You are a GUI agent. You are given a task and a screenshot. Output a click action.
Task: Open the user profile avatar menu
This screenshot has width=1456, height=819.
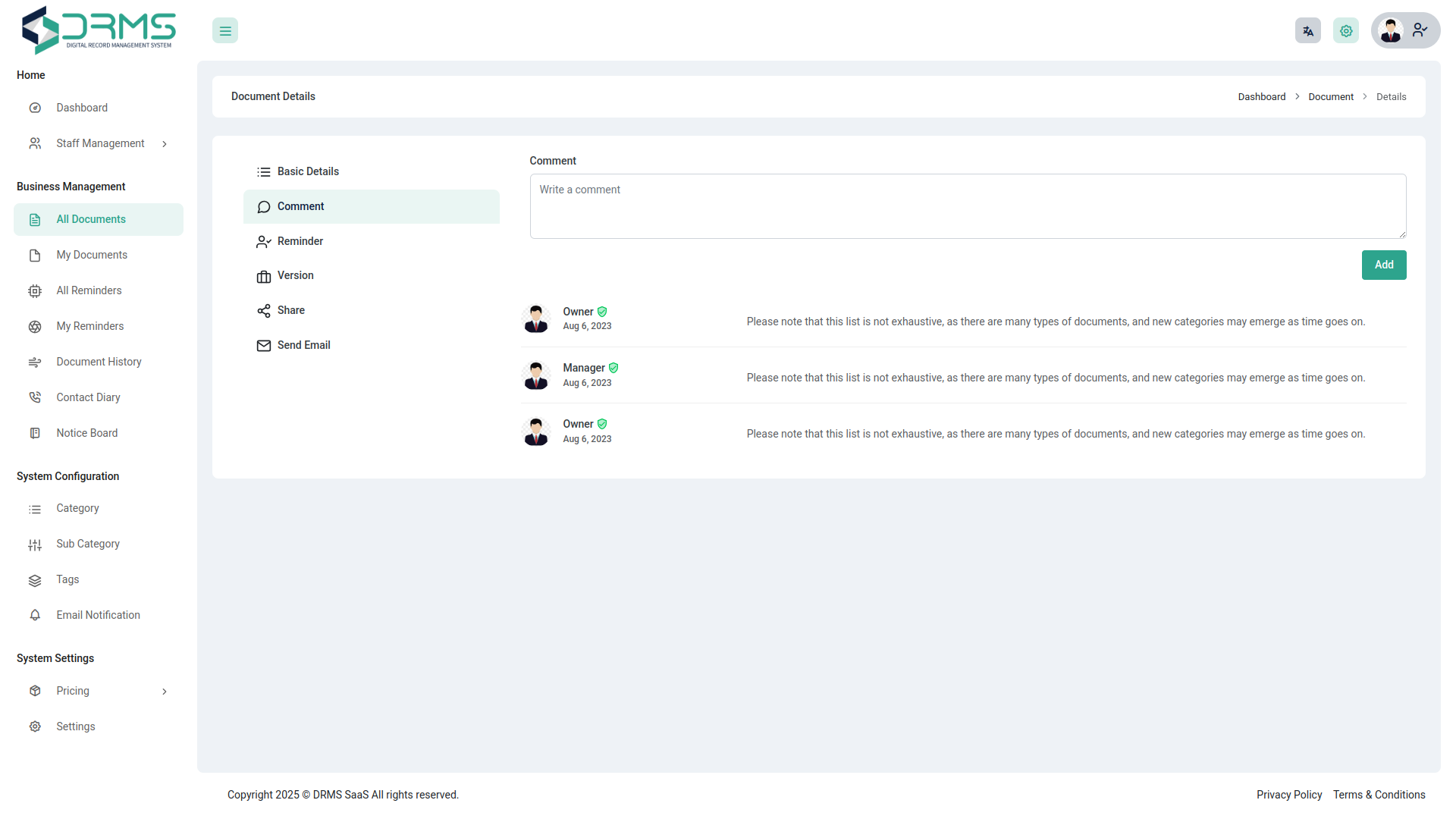point(1391,30)
